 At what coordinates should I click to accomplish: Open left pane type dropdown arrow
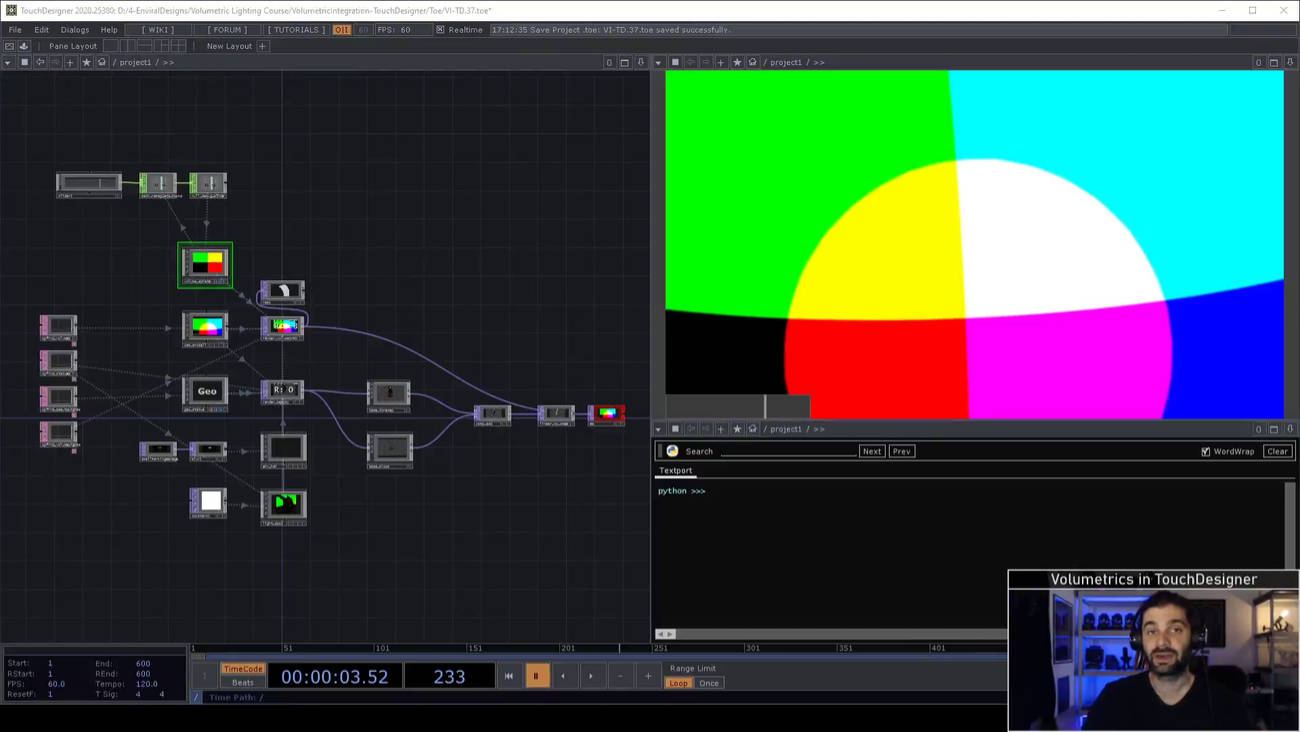click(x=8, y=62)
